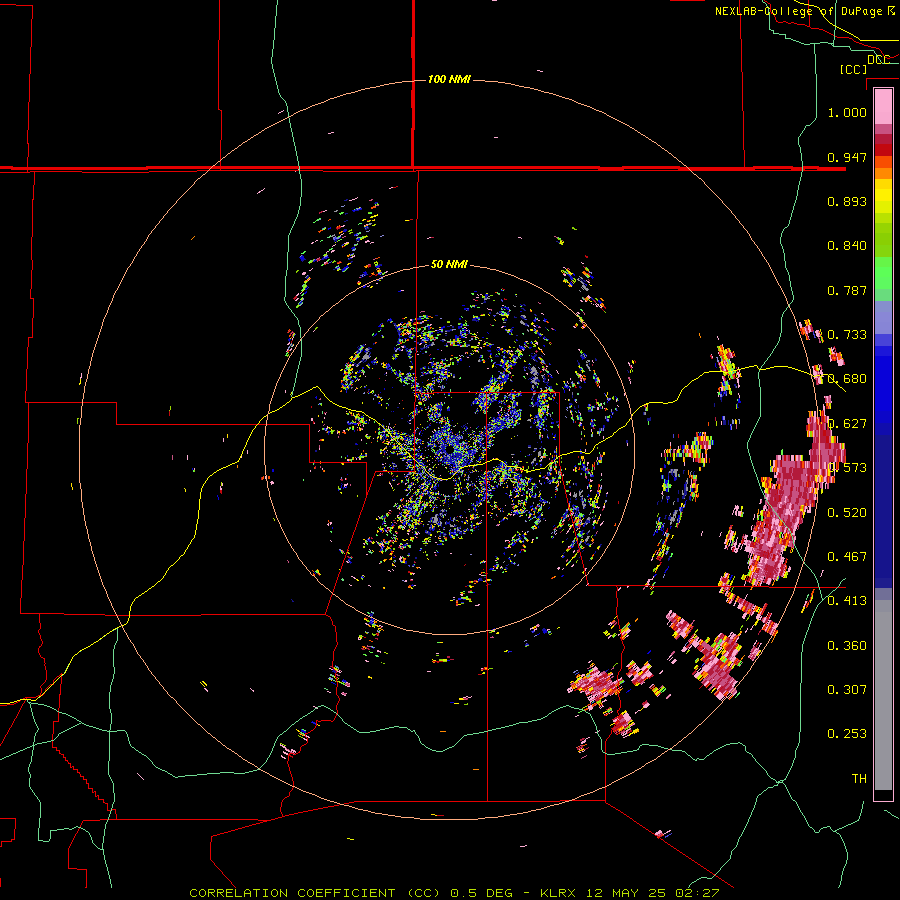The height and width of the screenshot is (900, 900).
Task: Click the 0.840 legend value
Action: tap(847, 246)
